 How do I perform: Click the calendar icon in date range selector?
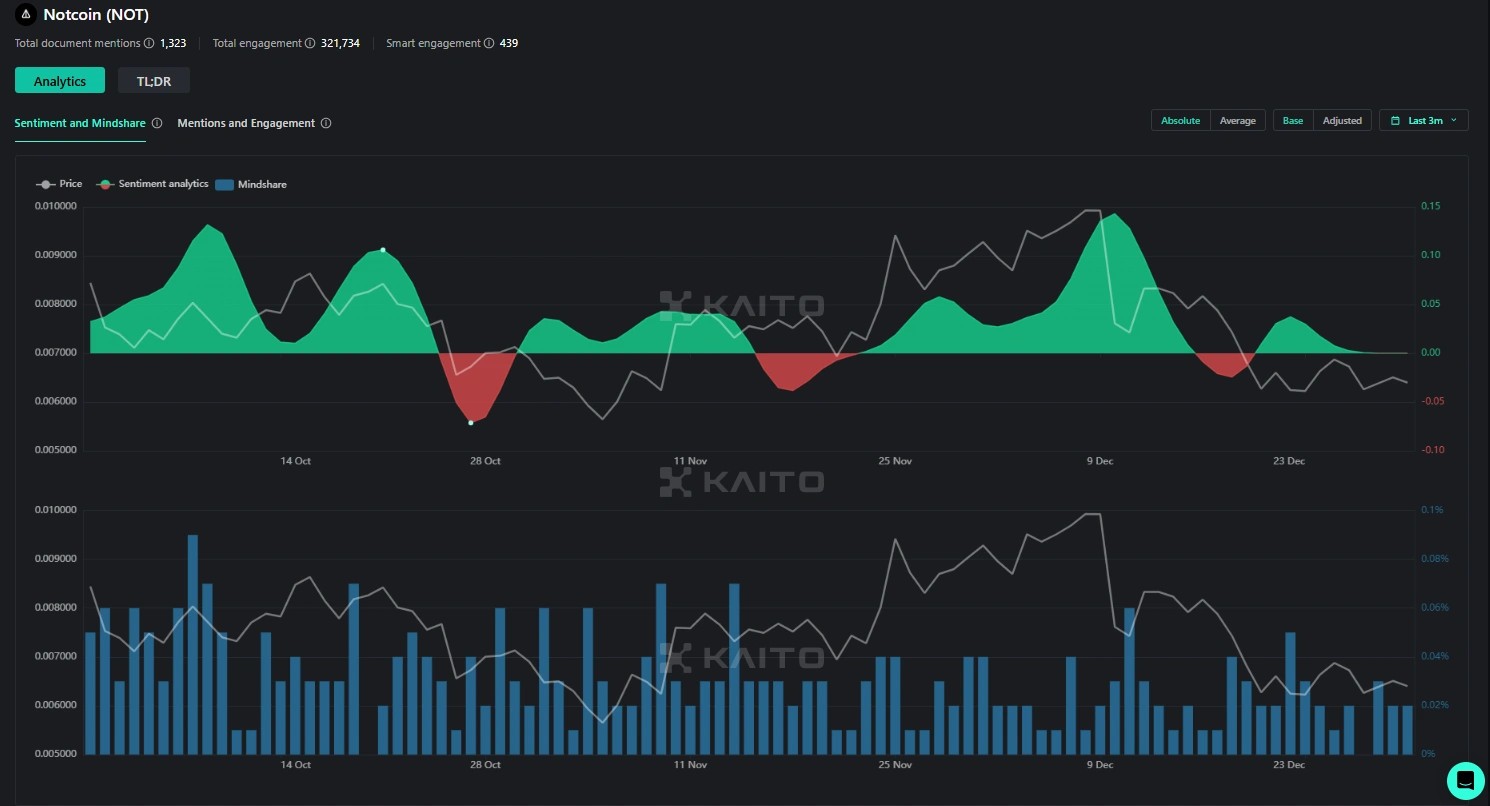pyautogui.click(x=1395, y=120)
